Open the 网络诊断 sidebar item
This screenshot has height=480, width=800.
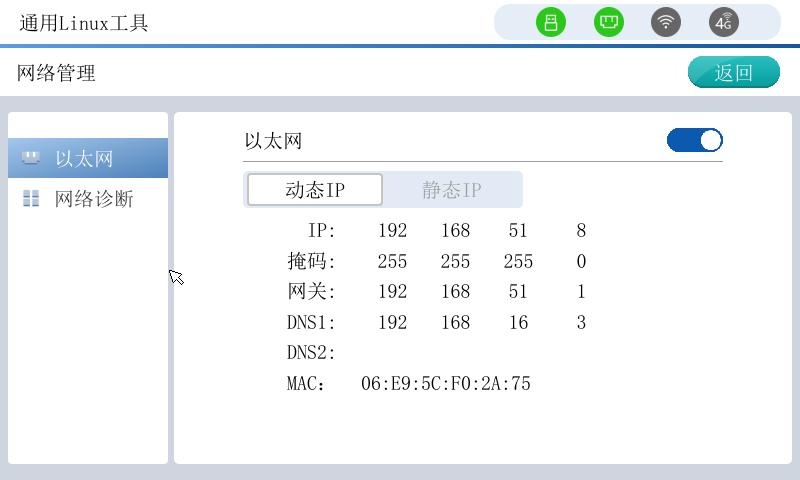(93, 199)
